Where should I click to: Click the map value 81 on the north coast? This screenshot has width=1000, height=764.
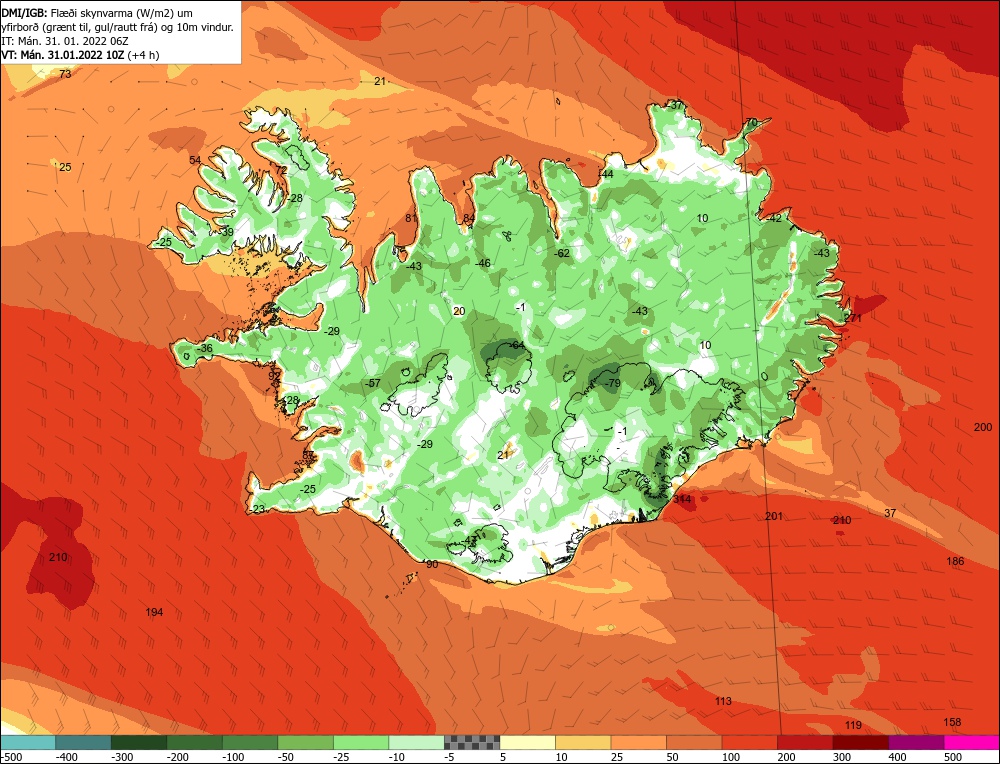click(x=411, y=218)
